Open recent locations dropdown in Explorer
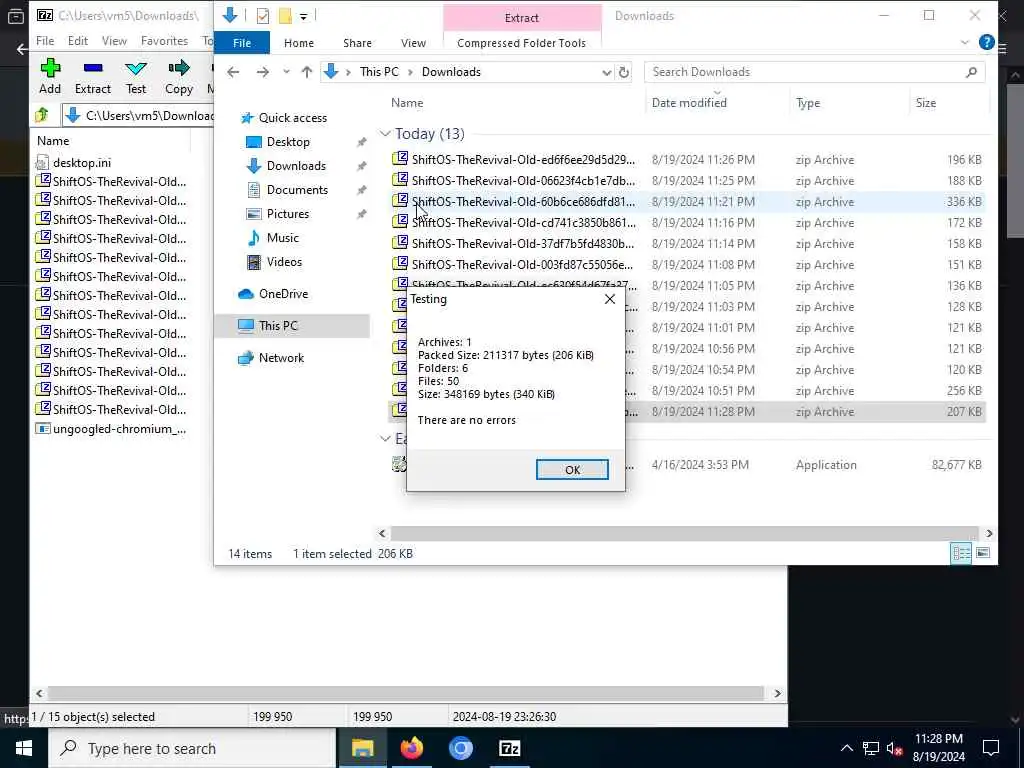Viewport: 1024px width, 768px height. (x=286, y=72)
